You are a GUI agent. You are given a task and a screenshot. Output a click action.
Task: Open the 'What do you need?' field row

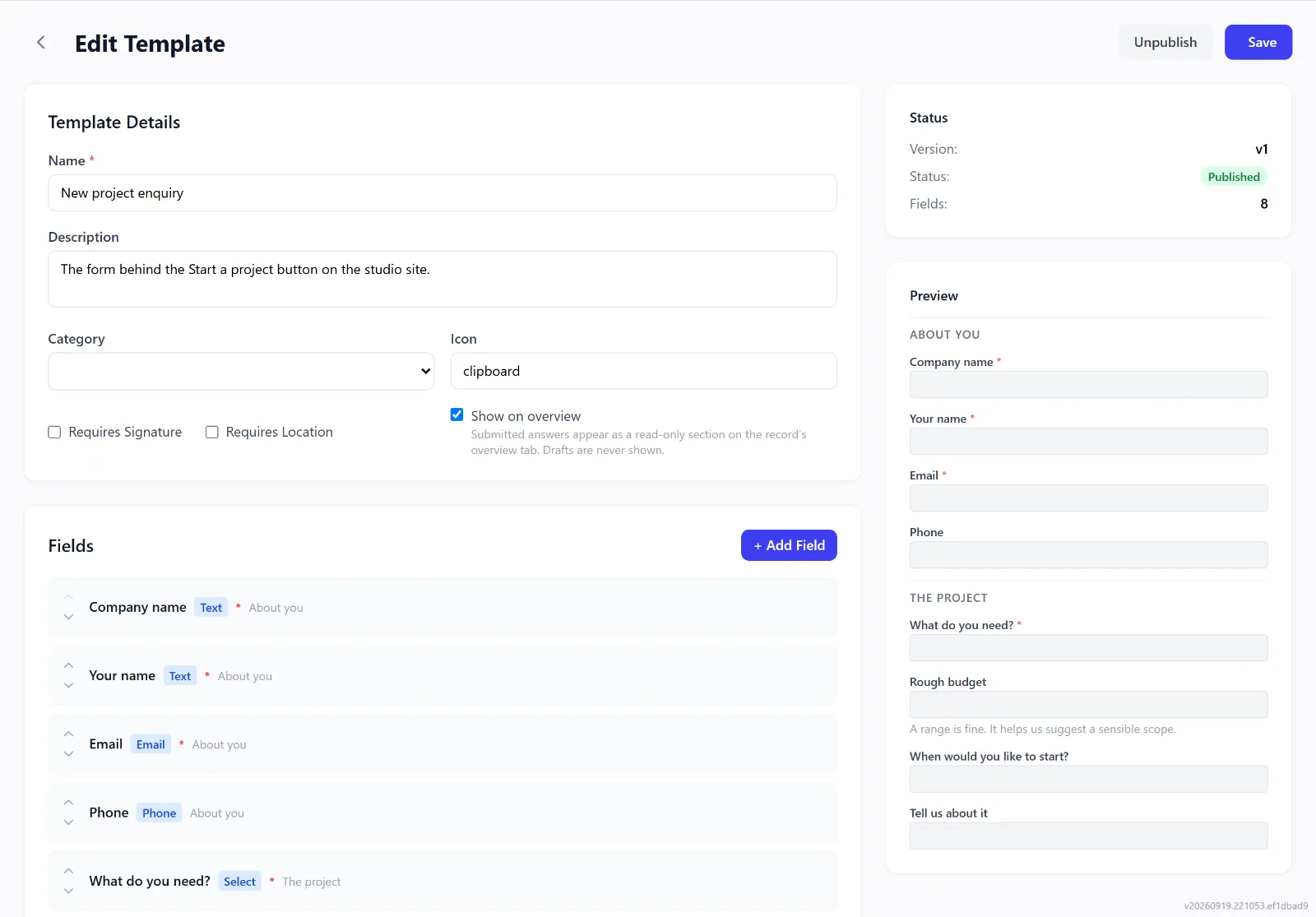[443, 881]
